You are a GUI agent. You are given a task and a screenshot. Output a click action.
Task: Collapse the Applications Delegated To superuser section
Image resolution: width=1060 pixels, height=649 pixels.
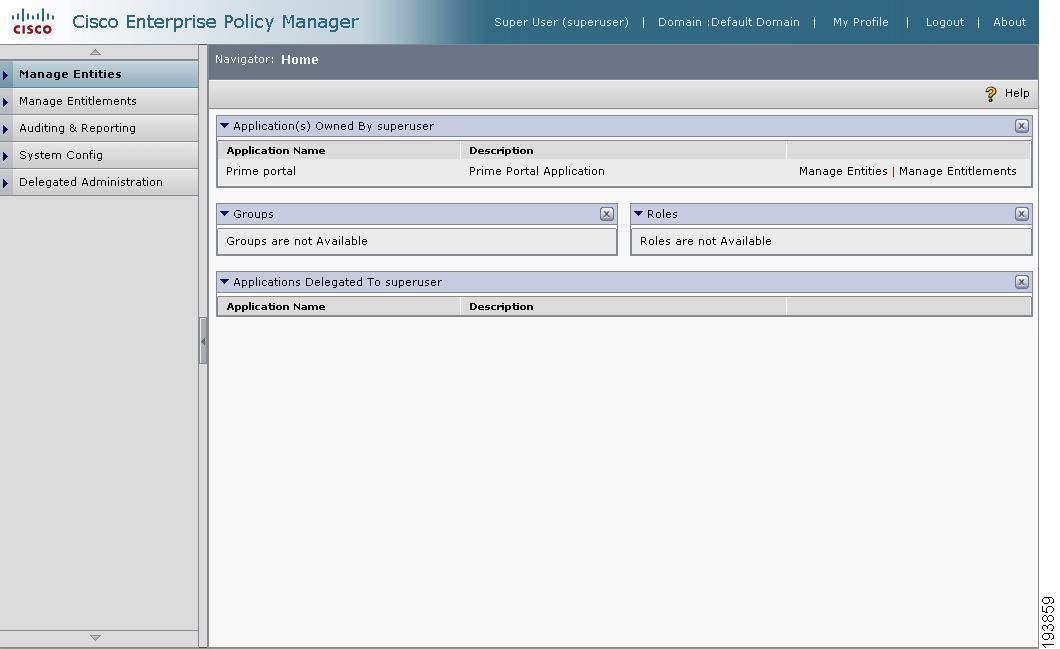point(224,282)
